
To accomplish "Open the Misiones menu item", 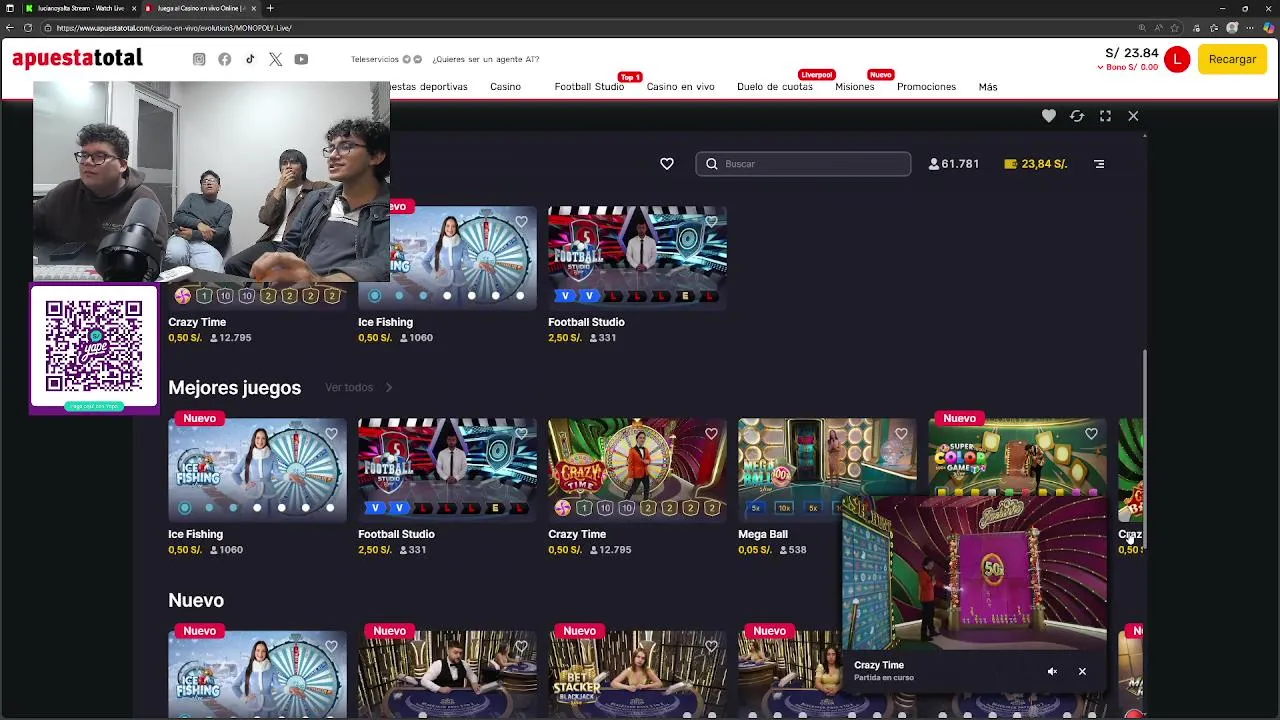I will [854, 87].
